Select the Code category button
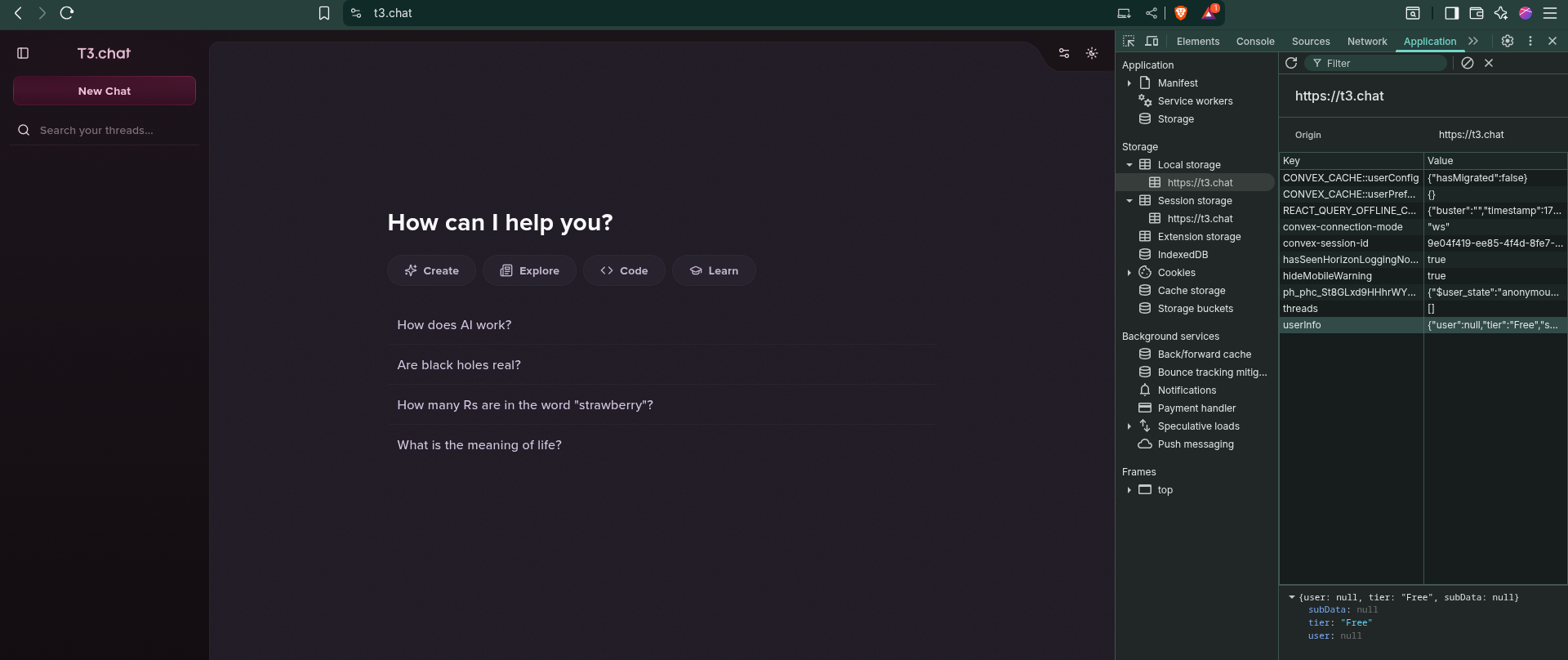The width and height of the screenshot is (1568, 660). 624,270
